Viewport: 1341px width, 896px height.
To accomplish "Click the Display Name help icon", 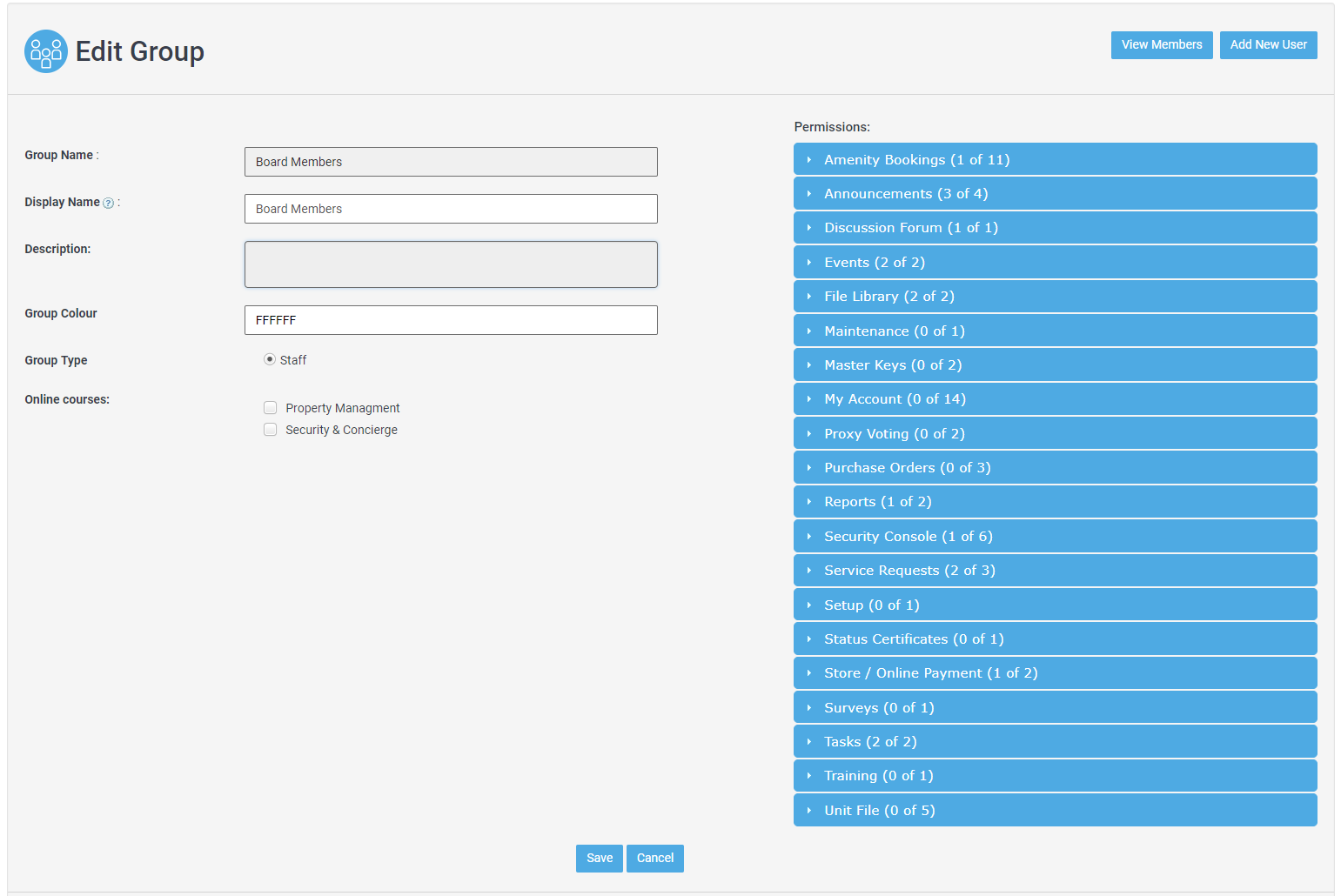I will point(109,203).
